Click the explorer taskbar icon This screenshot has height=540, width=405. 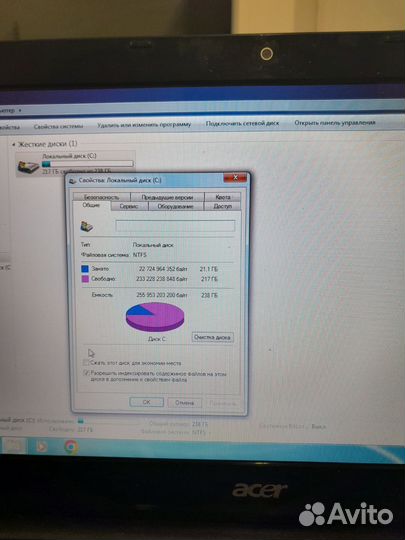[x=14, y=446]
